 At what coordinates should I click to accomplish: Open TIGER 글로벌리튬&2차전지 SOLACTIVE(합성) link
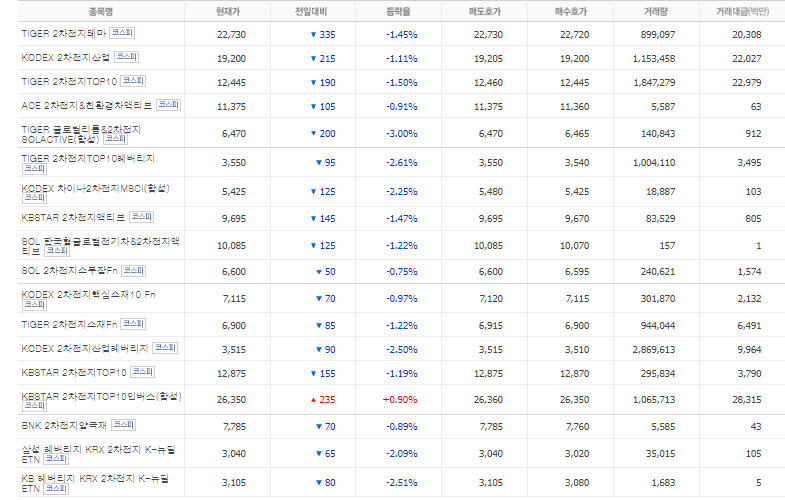coord(81,134)
